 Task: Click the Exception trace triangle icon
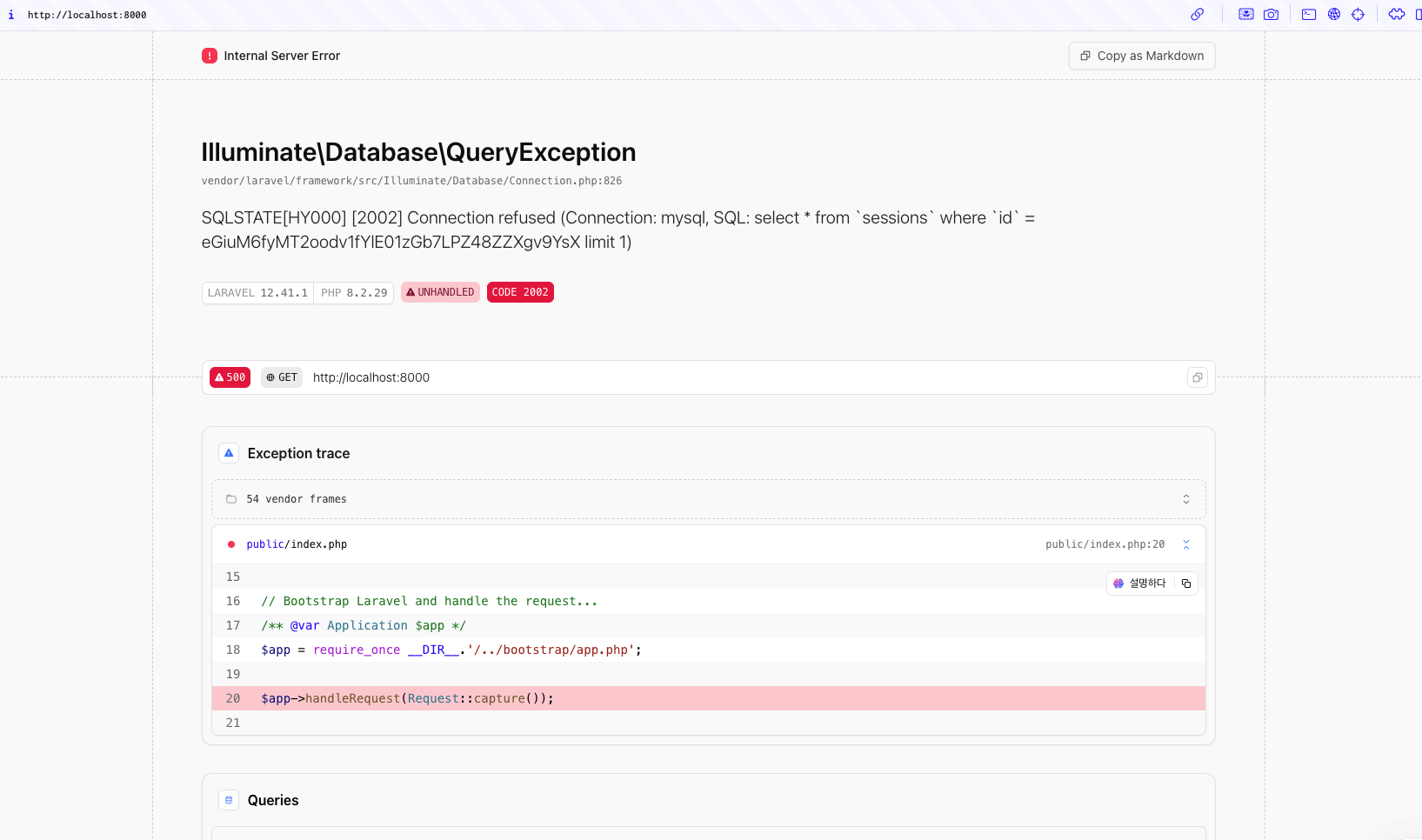[x=229, y=453]
